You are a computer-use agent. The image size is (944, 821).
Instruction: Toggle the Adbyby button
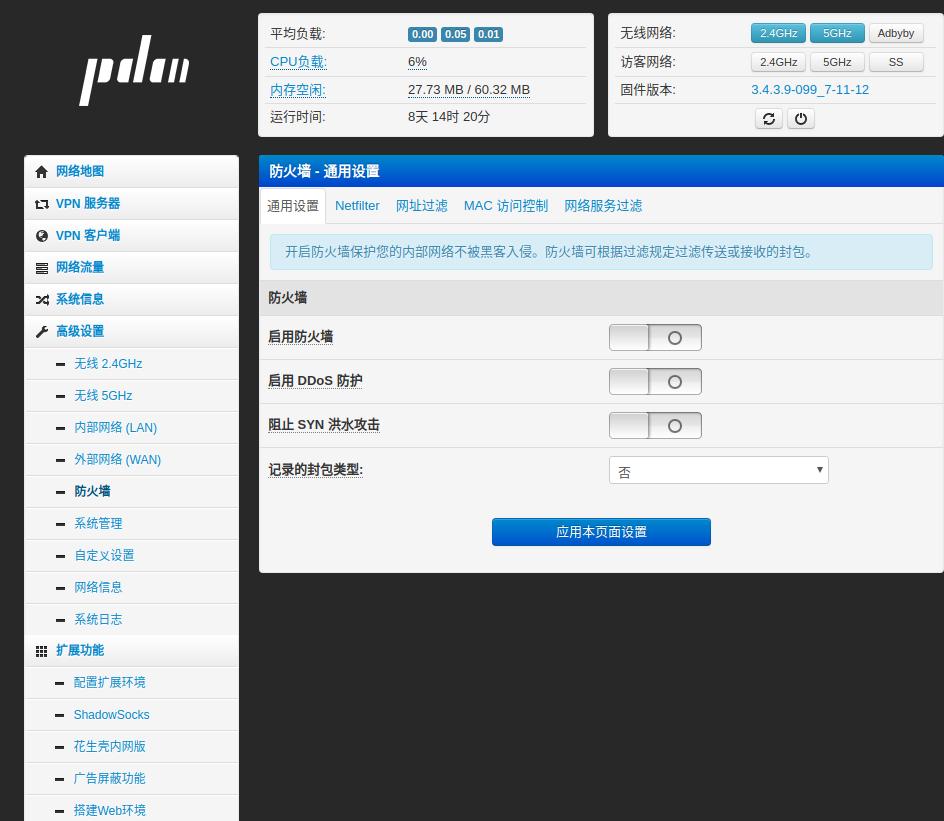tap(896, 33)
